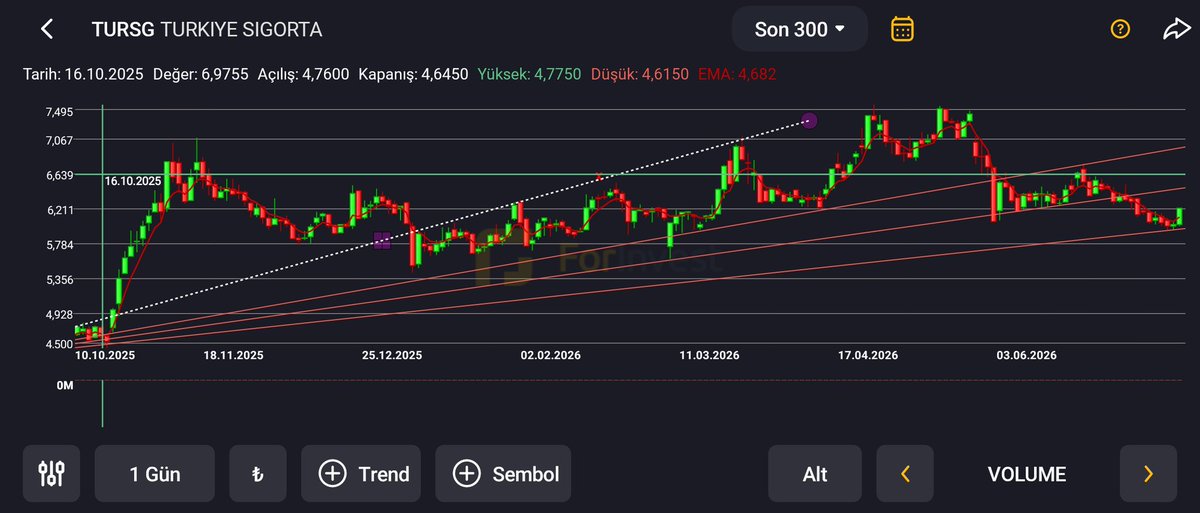Screen dimensions: 1200x513
Task: Add a Sembol to the chart
Action: (504, 474)
